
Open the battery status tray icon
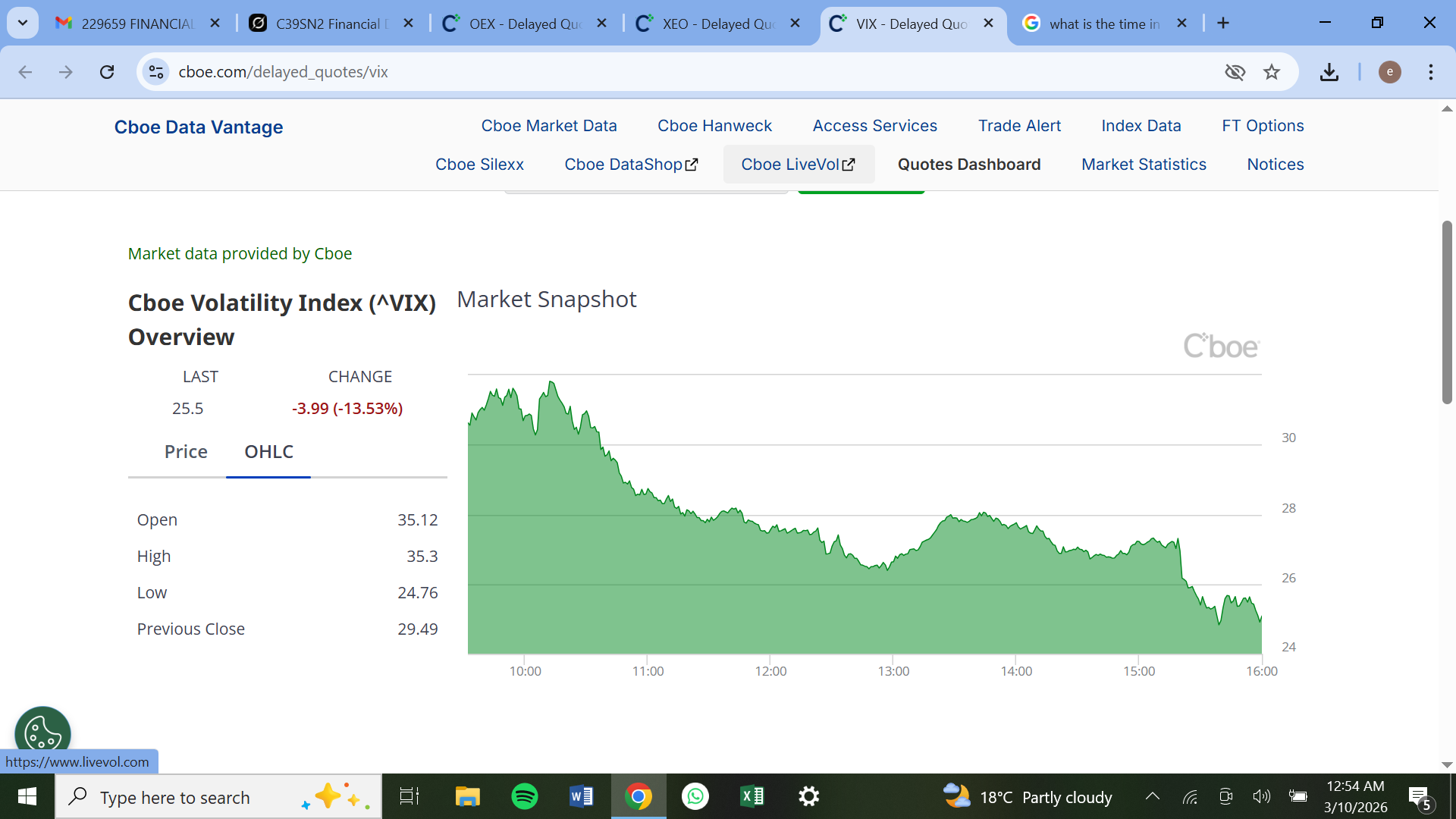tap(1298, 796)
